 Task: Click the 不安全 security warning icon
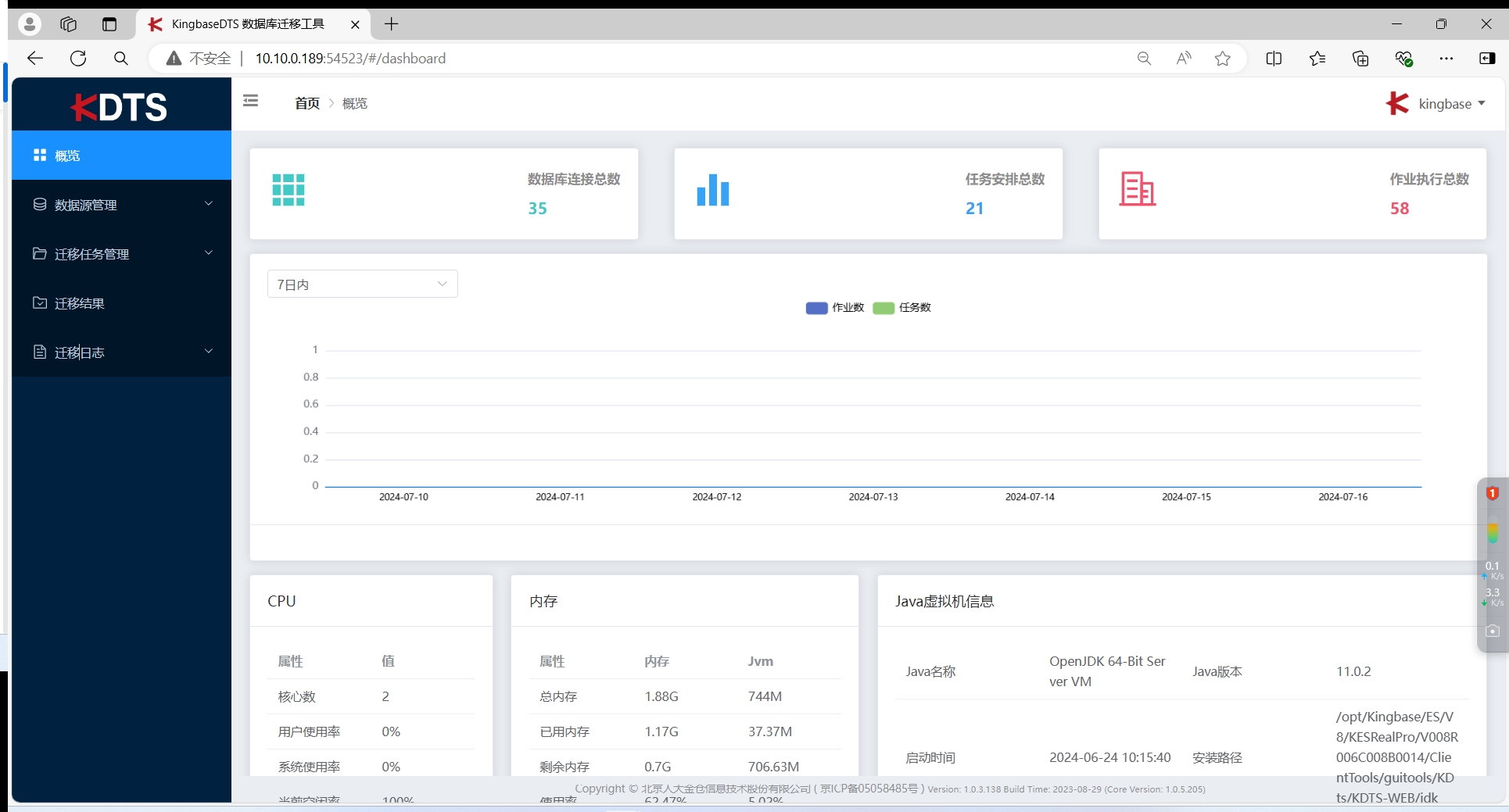pyautogui.click(x=174, y=59)
